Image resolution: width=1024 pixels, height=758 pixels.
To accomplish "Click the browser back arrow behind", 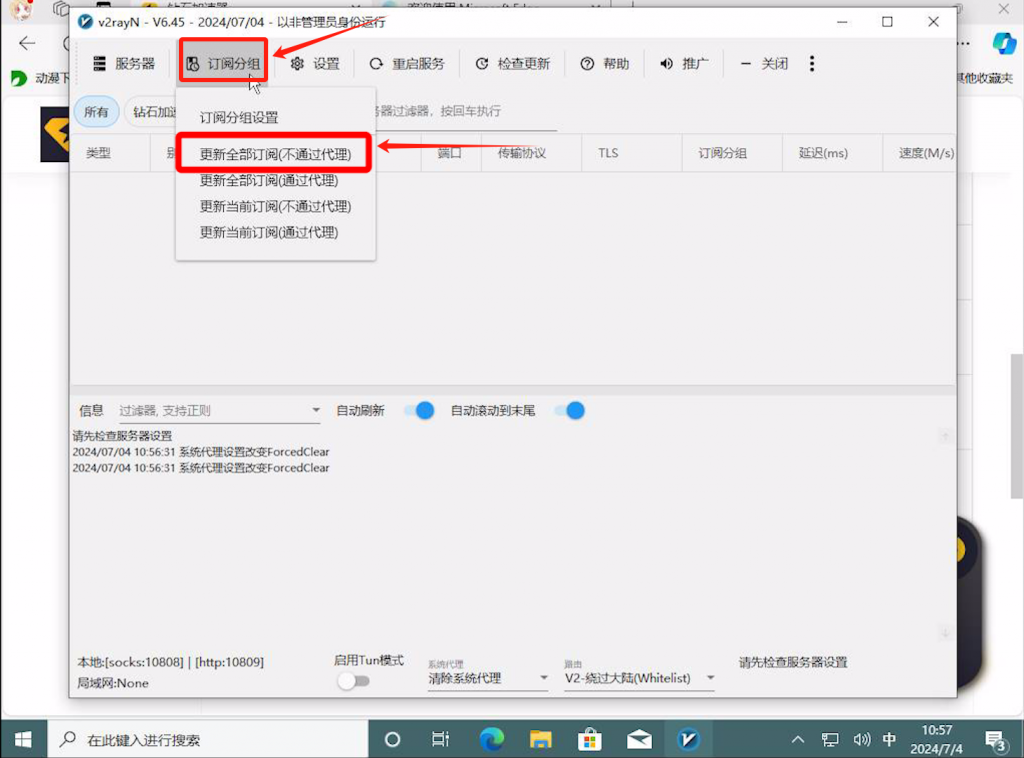I will 27,44.
